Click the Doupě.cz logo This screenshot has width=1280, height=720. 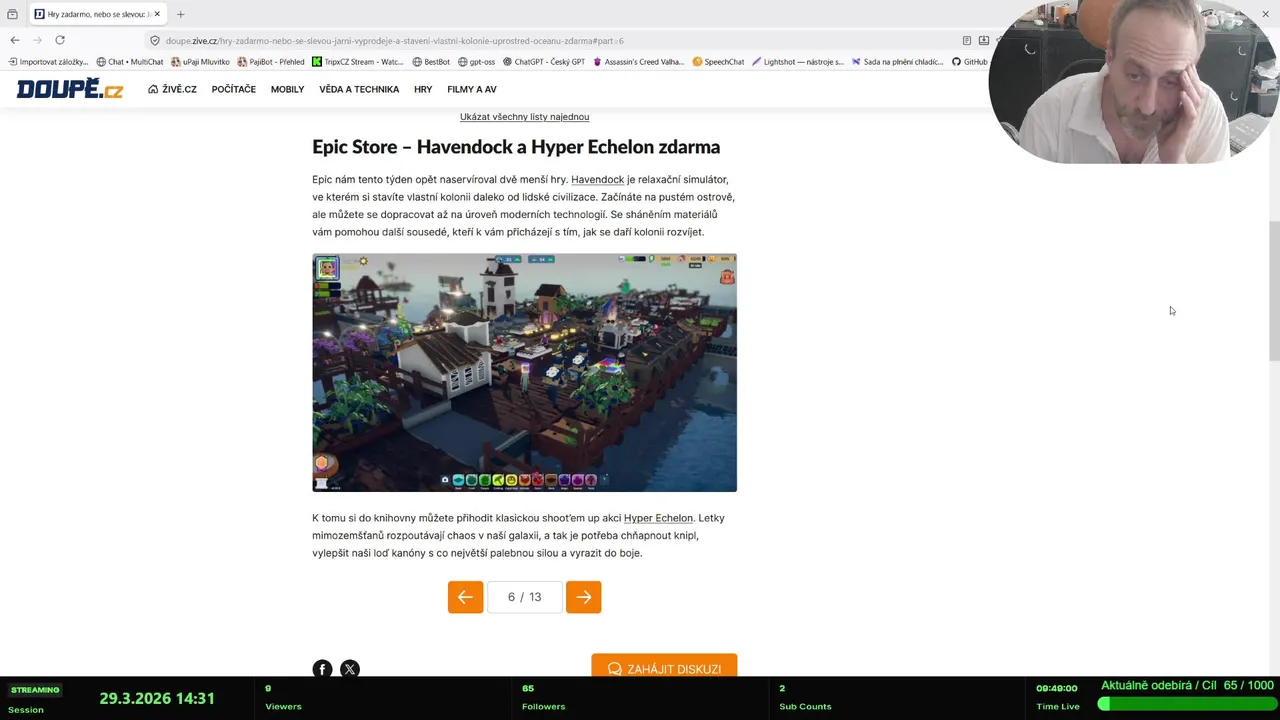(70, 89)
